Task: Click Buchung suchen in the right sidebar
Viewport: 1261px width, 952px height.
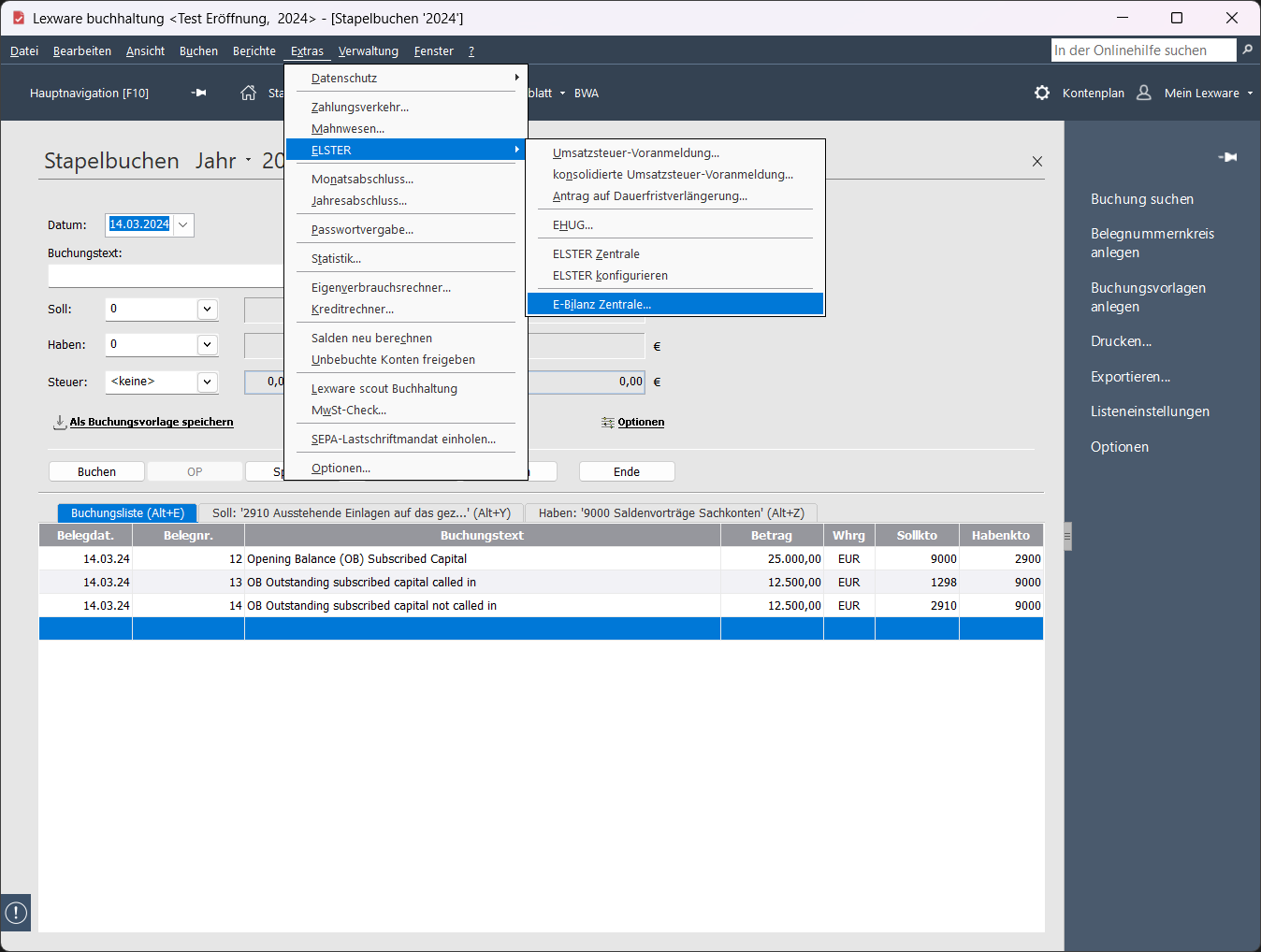Action: [x=1141, y=199]
